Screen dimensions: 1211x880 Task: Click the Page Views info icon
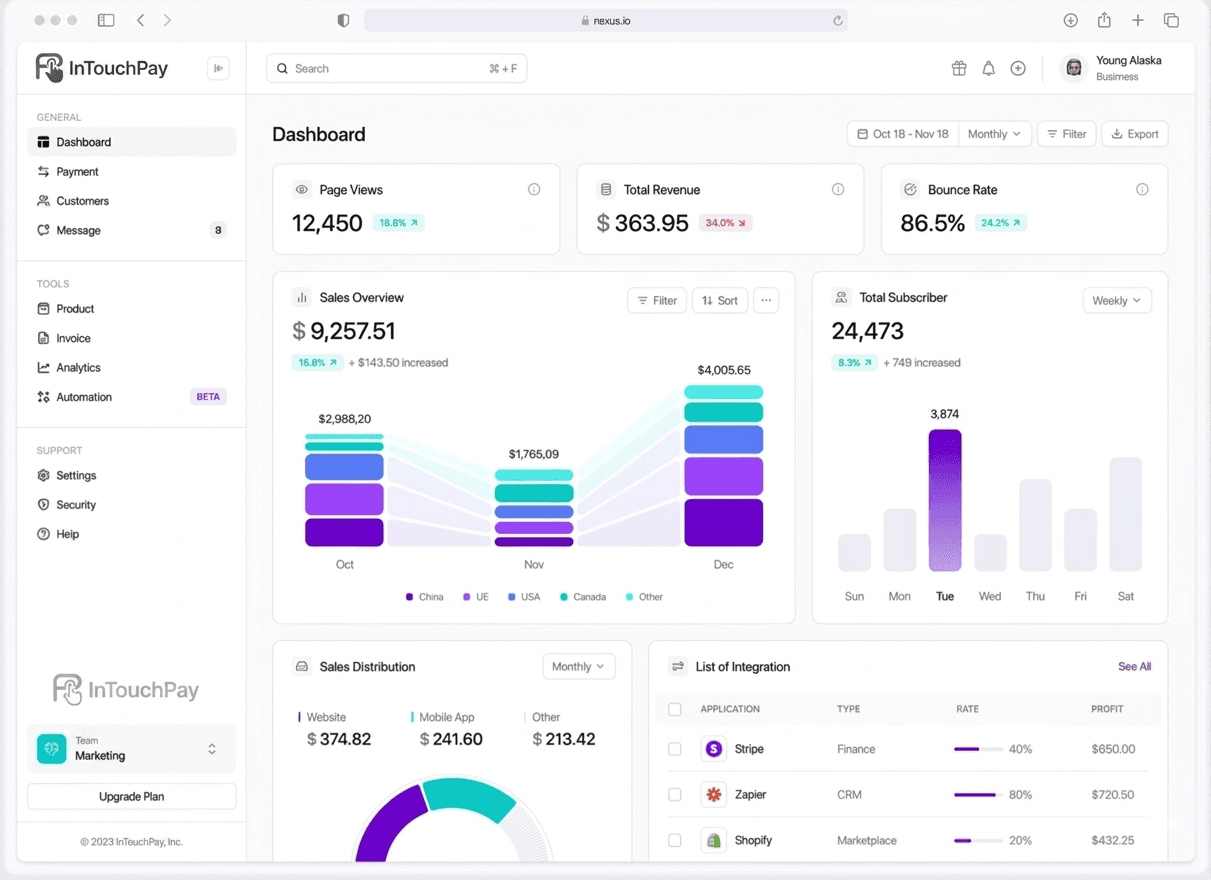534,189
